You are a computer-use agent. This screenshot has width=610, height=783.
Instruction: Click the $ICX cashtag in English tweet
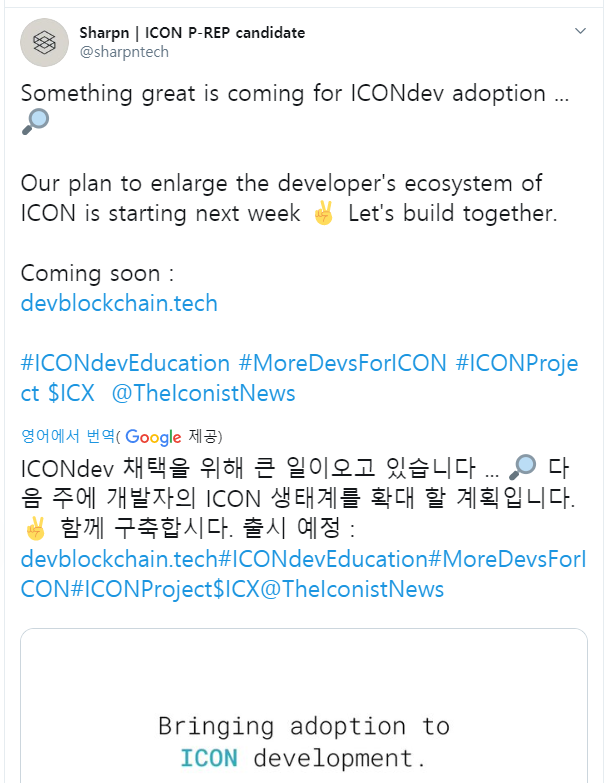71,393
